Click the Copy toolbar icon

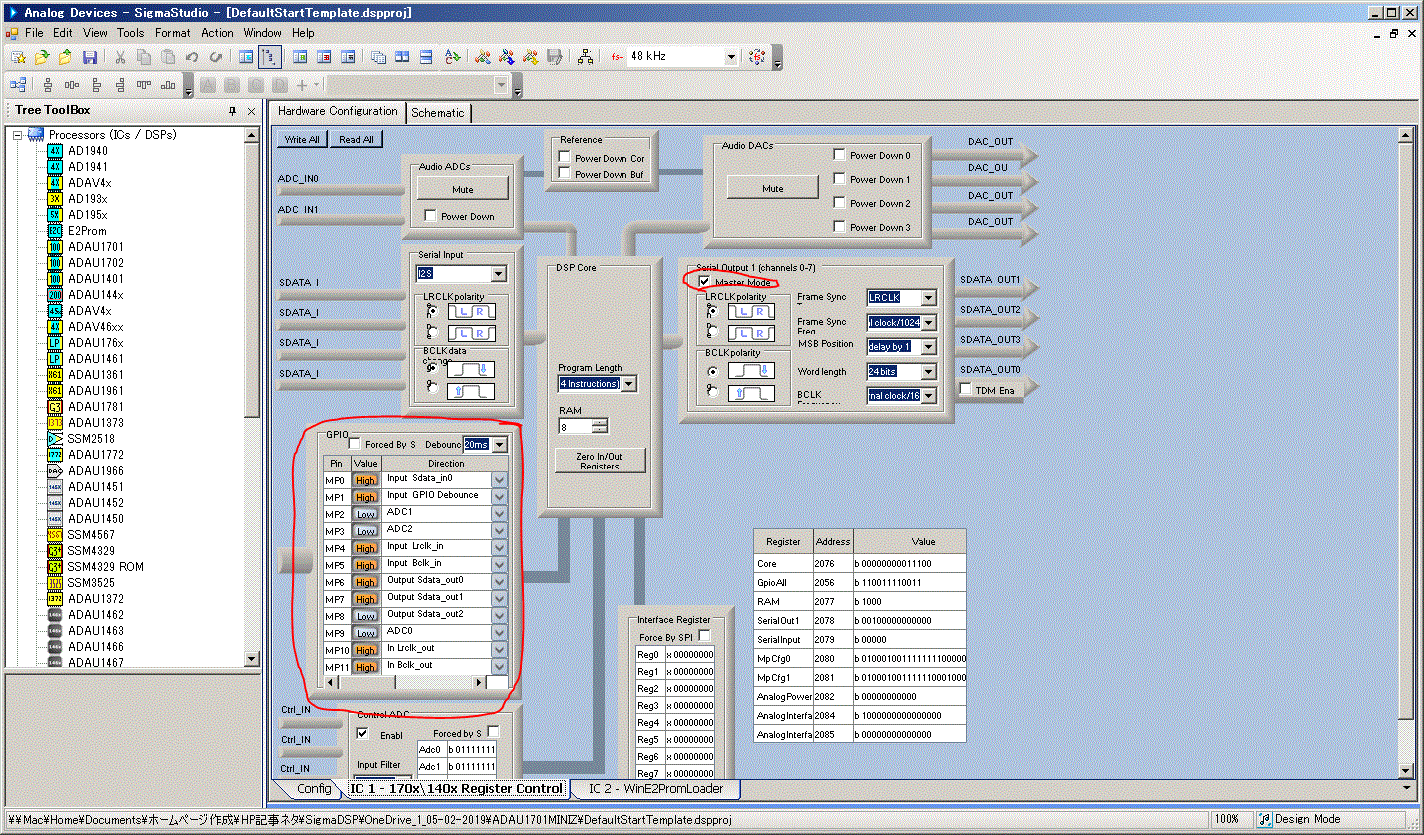[x=144, y=57]
